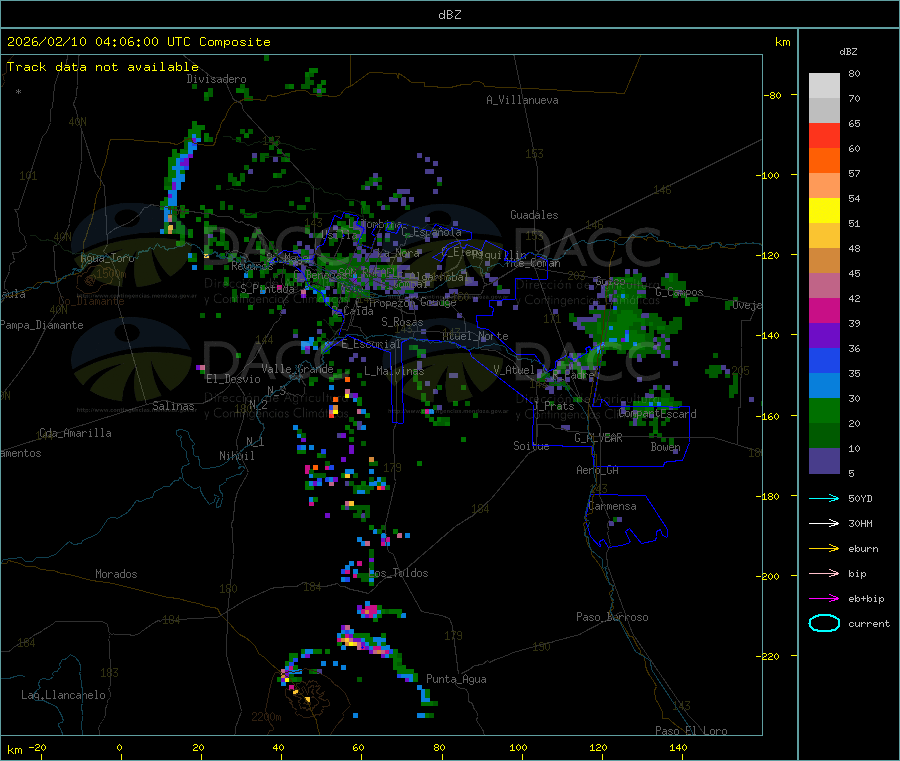The height and width of the screenshot is (761, 900).
Task: Click the 35 dBZ blue color swatch
Action: tap(824, 360)
